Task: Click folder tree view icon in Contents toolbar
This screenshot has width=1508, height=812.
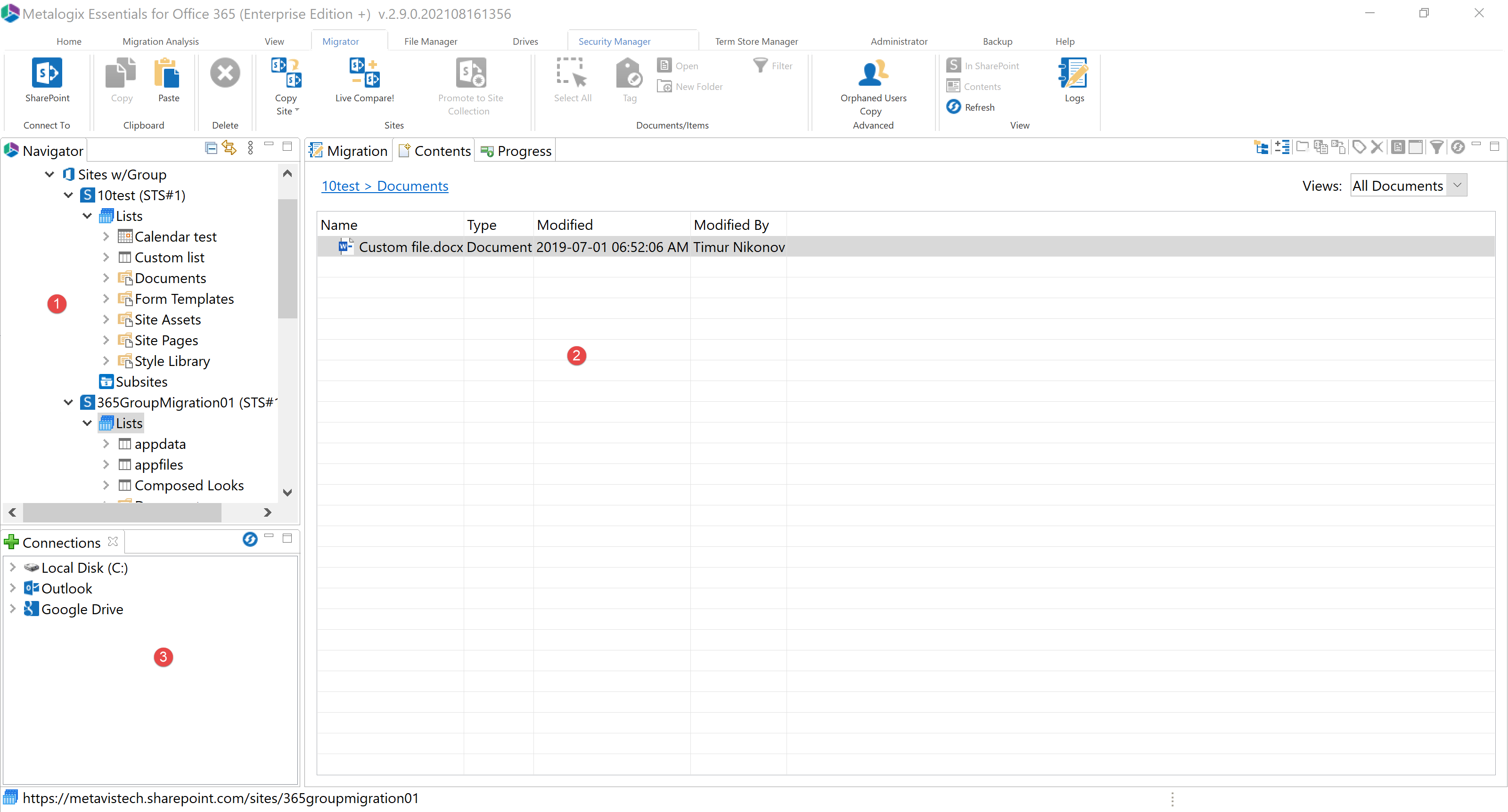Action: 1262,147
